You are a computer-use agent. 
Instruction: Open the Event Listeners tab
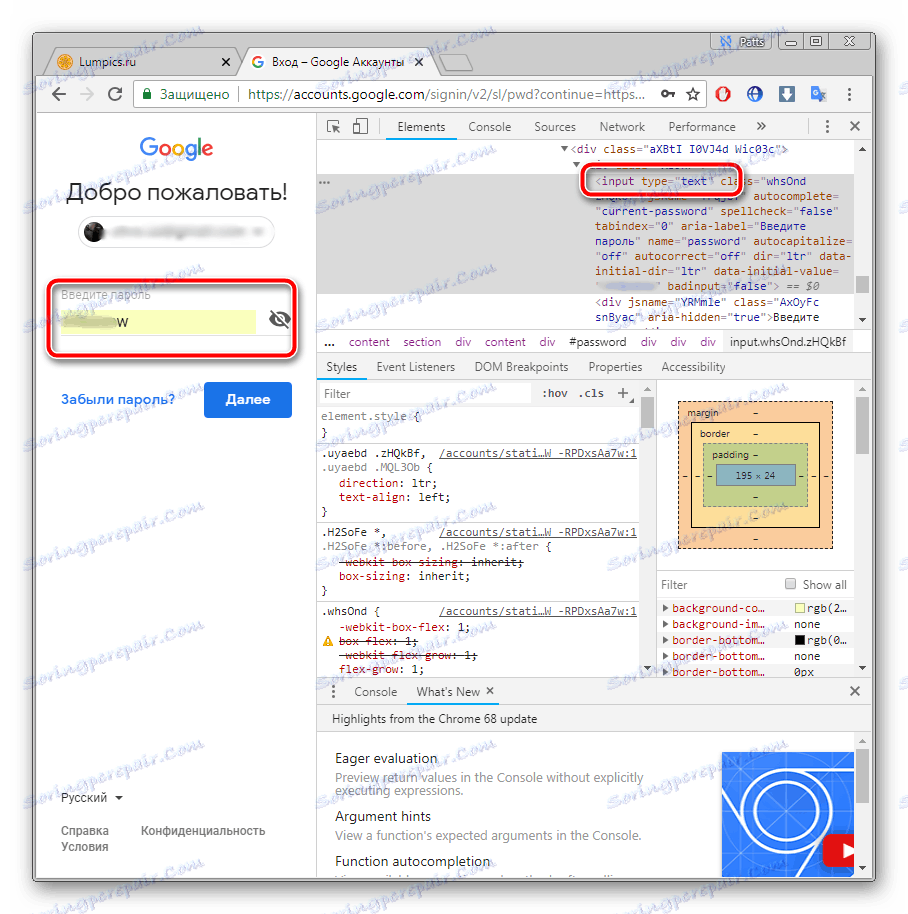416,367
